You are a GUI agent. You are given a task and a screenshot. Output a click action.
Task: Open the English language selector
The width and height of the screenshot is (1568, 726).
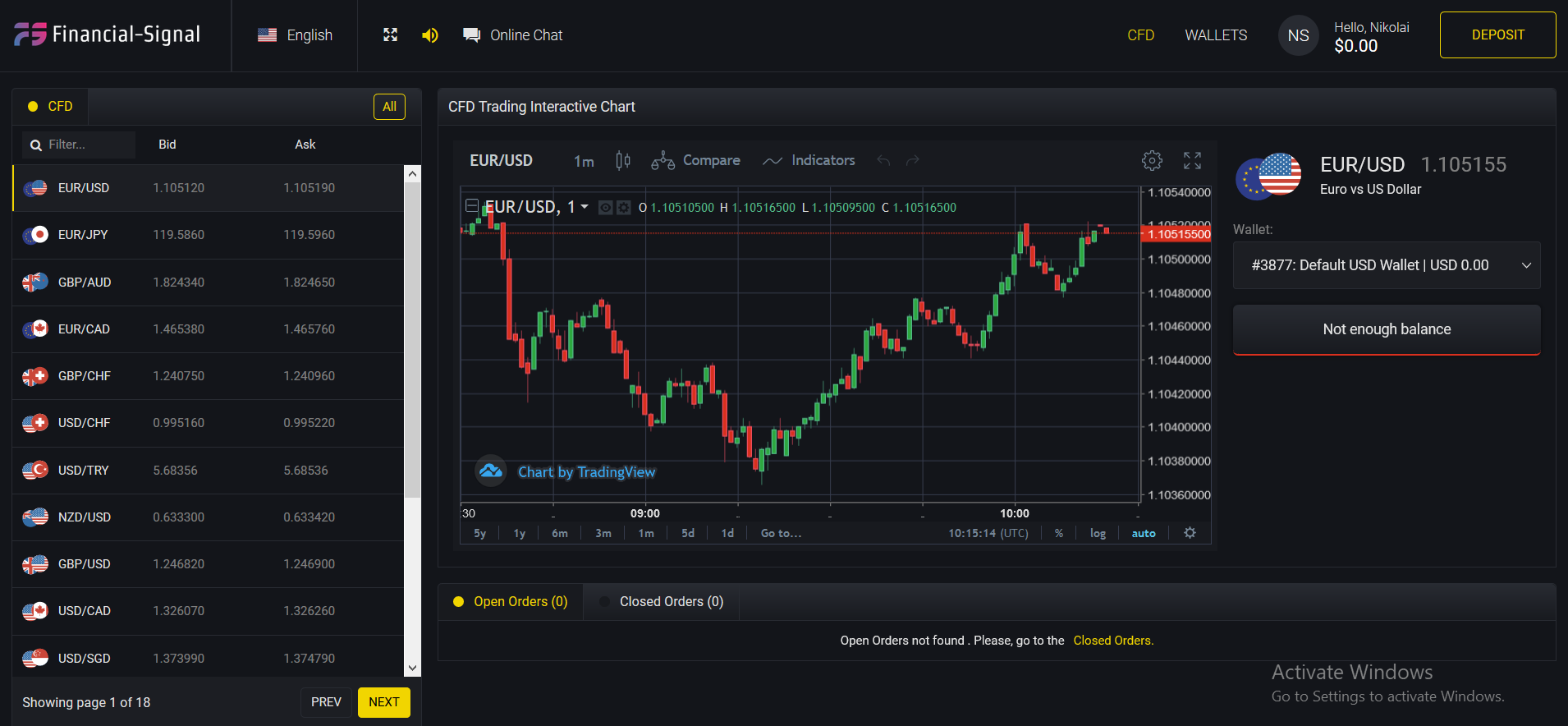click(296, 35)
